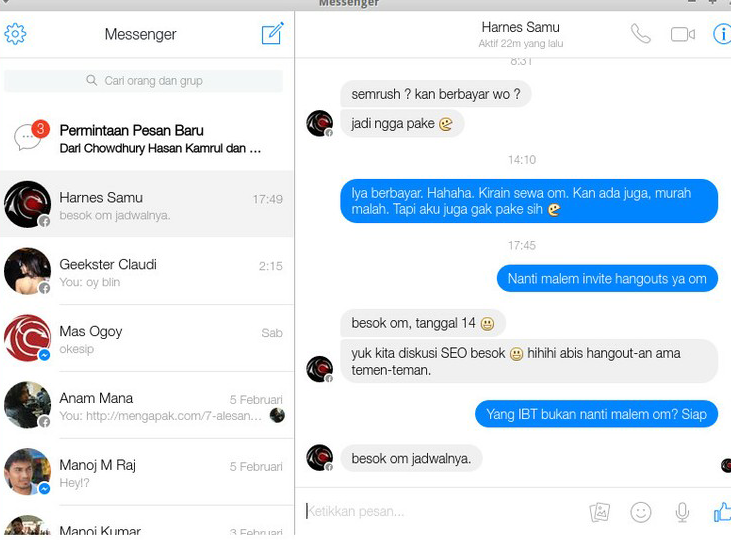Click the 'jadi ngga pake' message bubble

tap(402, 124)
